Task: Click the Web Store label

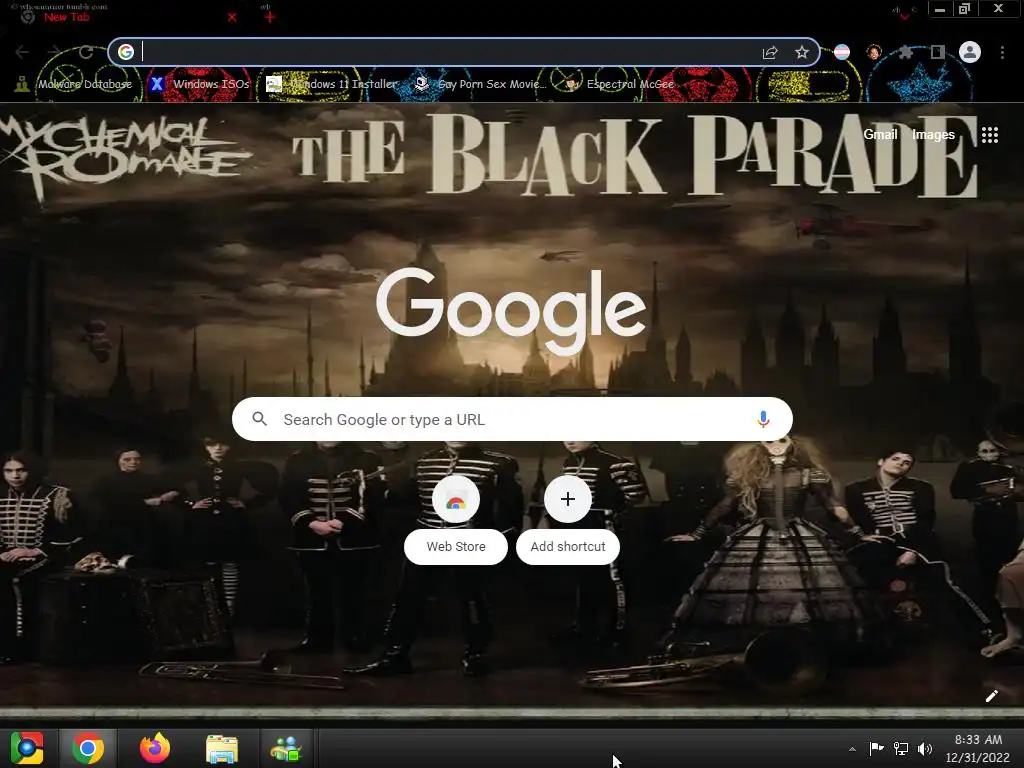Action: (456, 547)
